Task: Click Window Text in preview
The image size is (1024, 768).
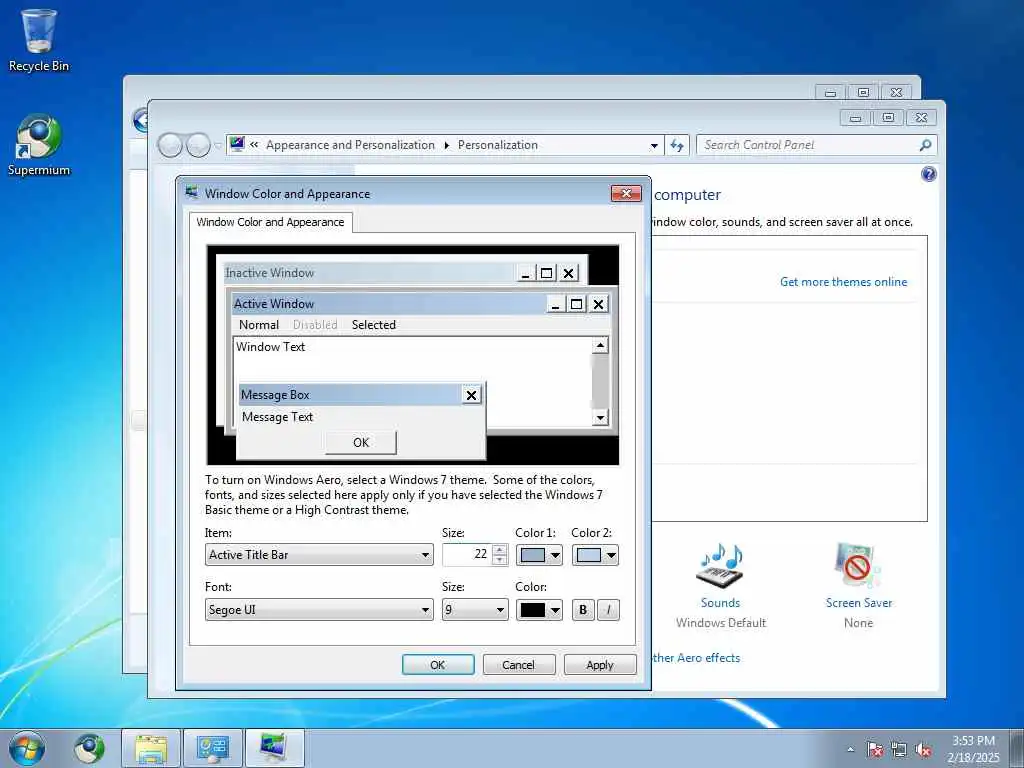Action: (x=270, y=347)
